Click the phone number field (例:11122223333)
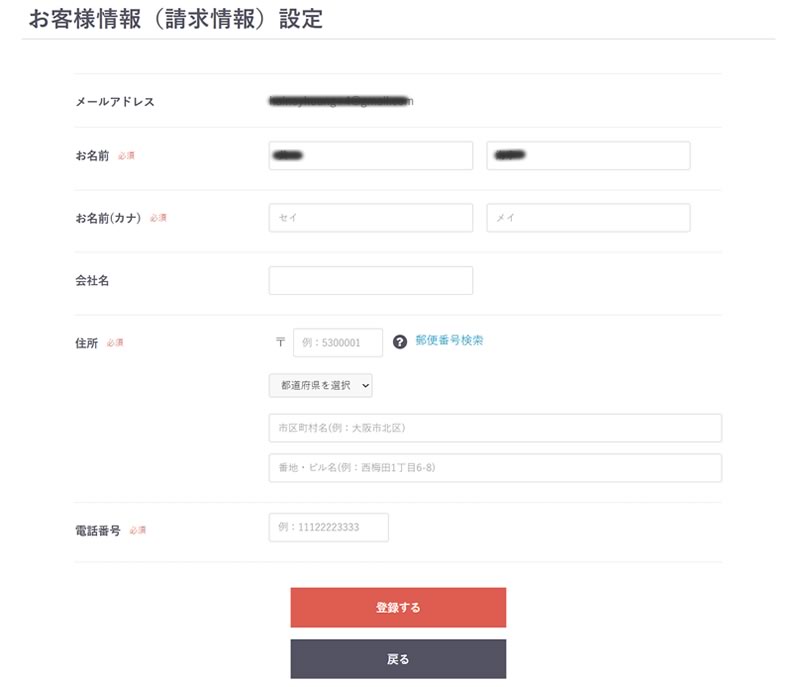The width and height of the screenshot is (798, 687). [328, 528]
